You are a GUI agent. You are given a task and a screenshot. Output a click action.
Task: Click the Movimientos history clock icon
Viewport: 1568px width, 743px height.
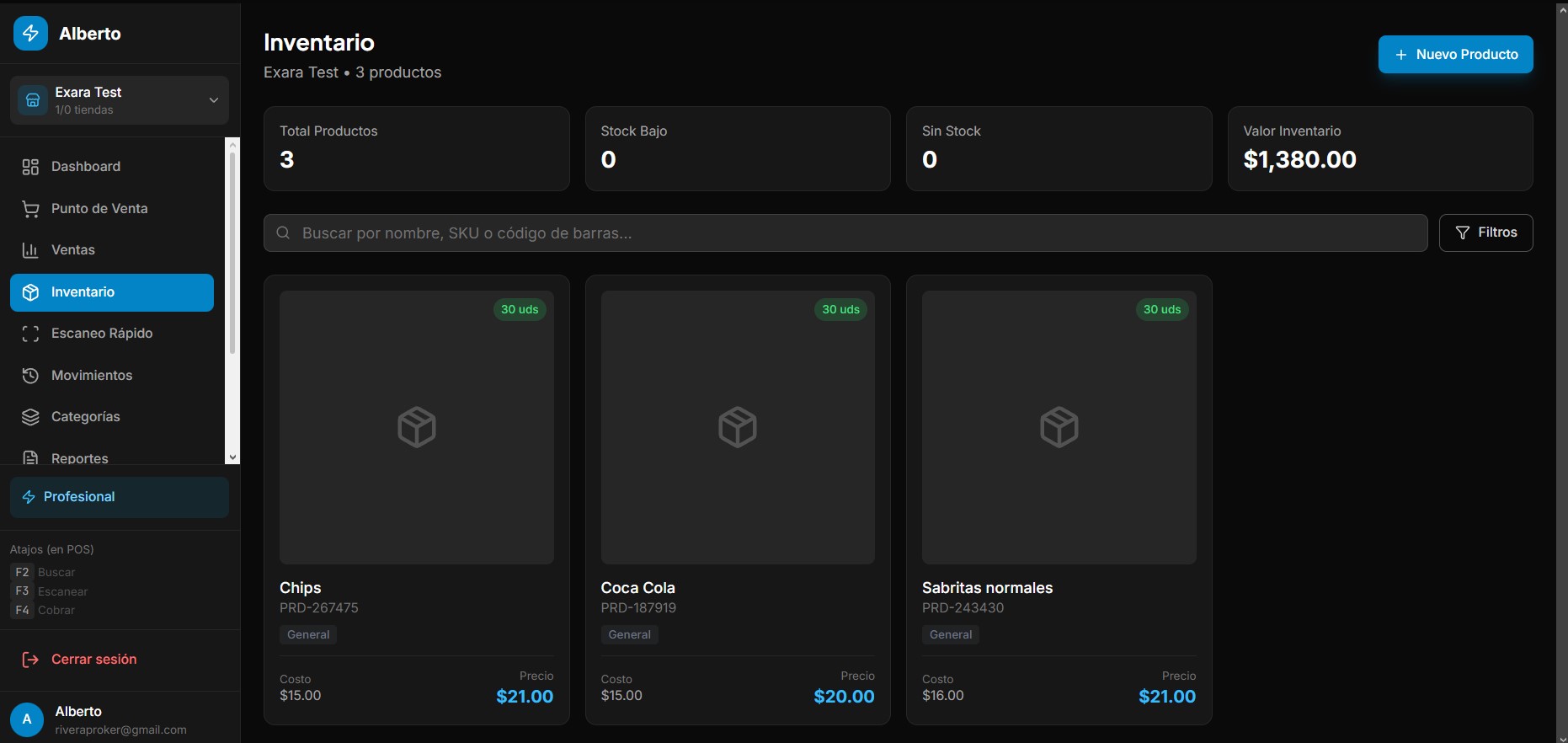click(x=30, y=376)
